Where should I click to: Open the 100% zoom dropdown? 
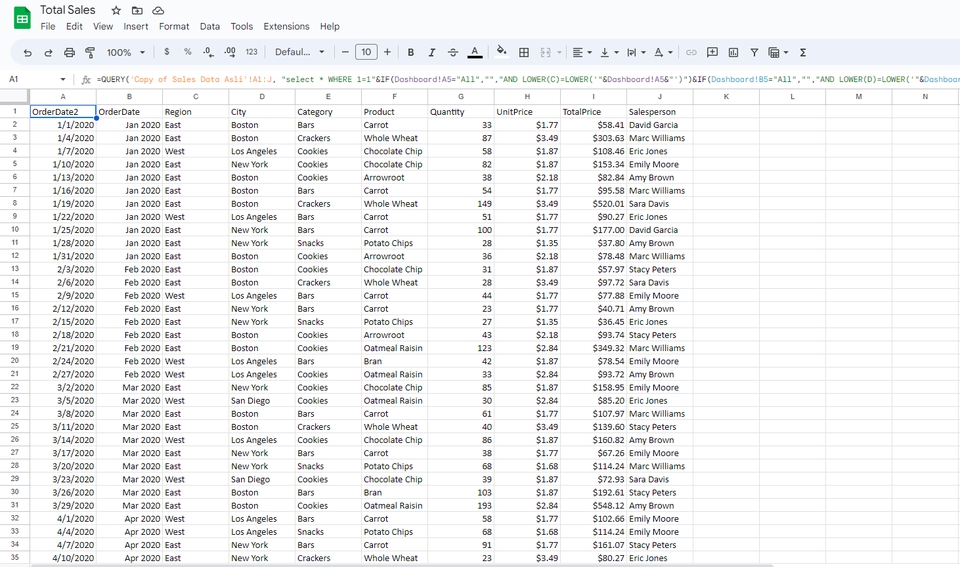coord(126,53)
